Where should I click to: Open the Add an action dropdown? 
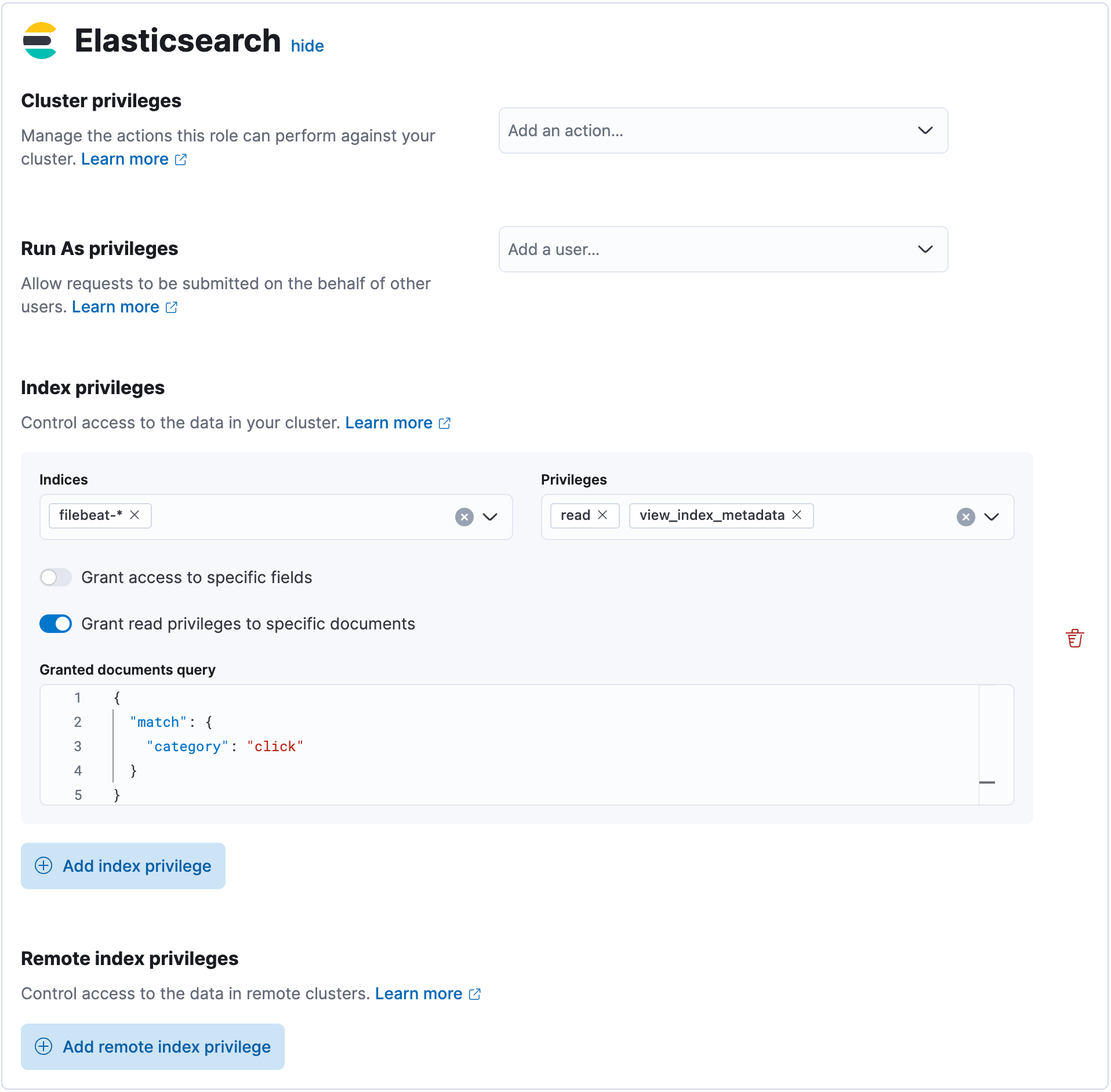coord(925,130)
